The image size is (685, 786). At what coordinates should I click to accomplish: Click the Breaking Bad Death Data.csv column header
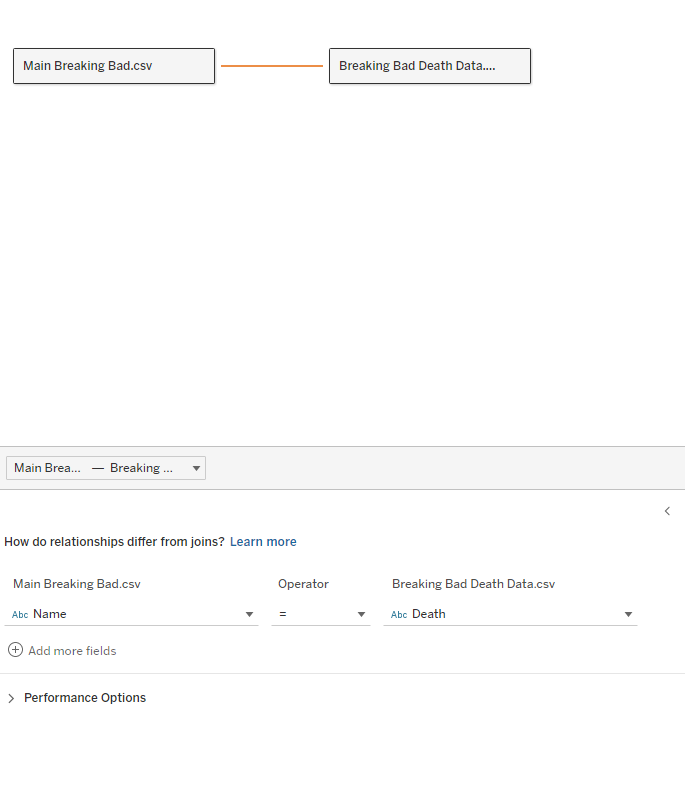point(474,584)
